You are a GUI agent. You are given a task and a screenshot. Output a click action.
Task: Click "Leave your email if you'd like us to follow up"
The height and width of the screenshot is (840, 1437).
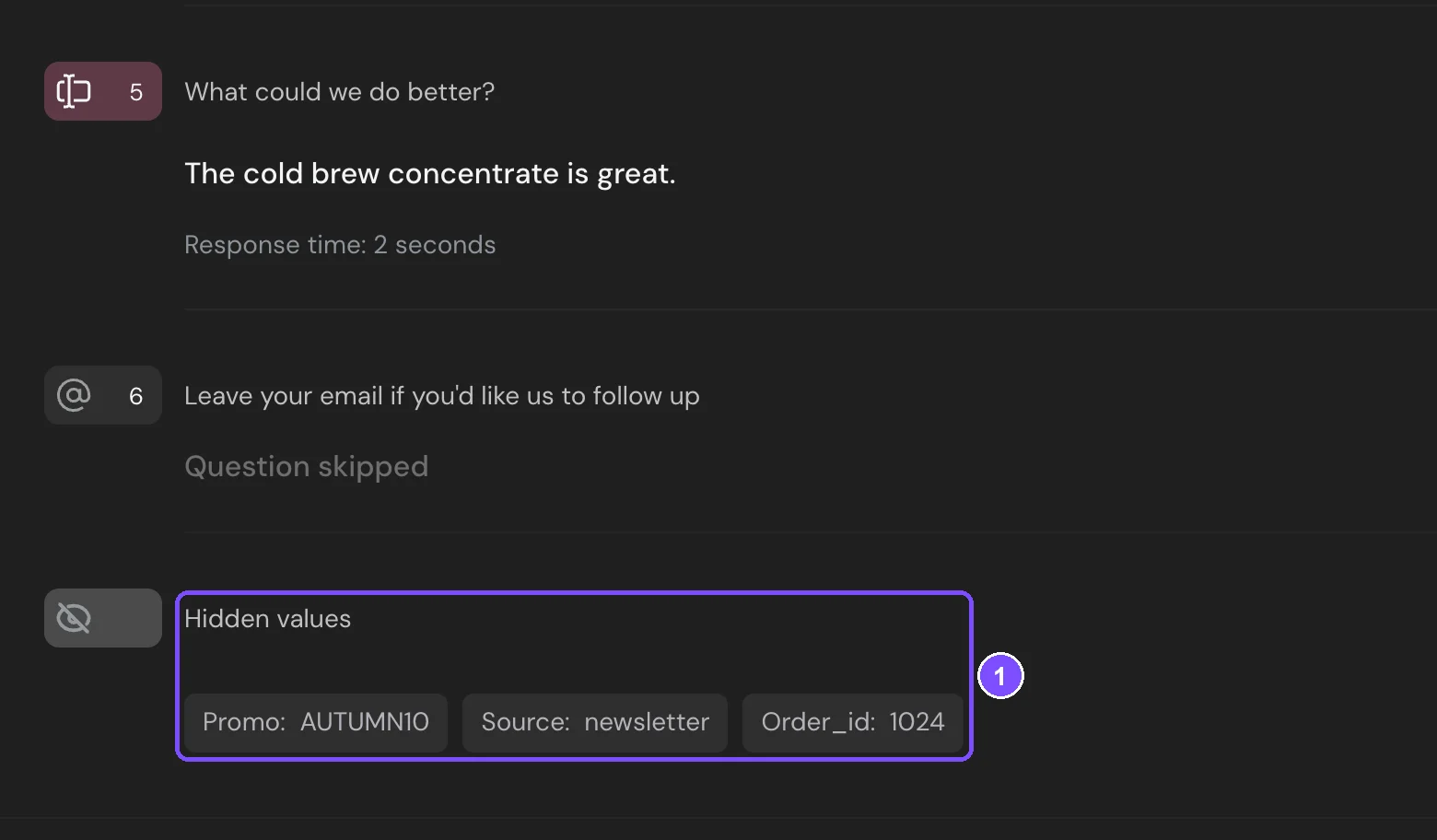coord(442,396)
